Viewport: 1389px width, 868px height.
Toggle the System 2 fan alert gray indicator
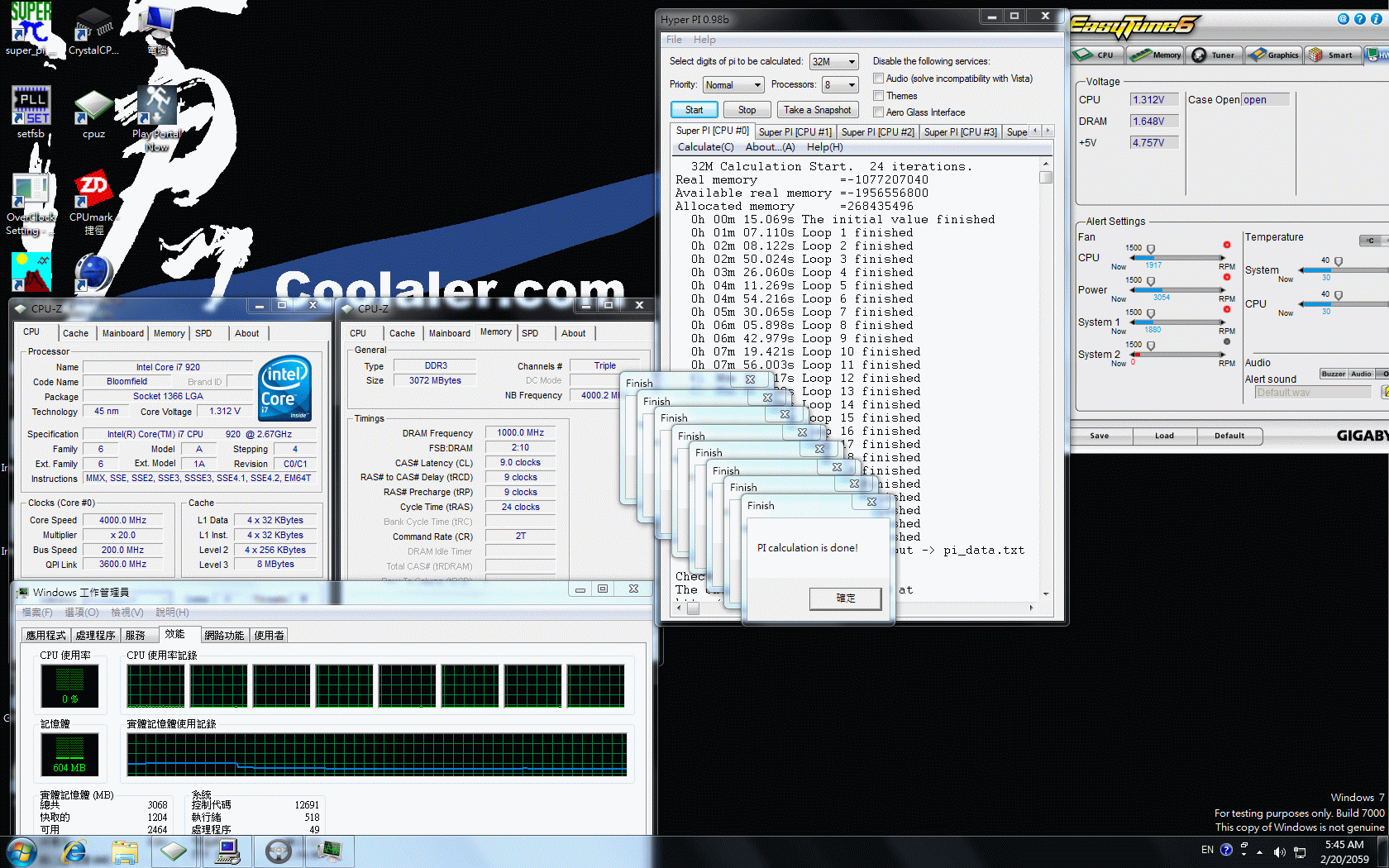1227,341
